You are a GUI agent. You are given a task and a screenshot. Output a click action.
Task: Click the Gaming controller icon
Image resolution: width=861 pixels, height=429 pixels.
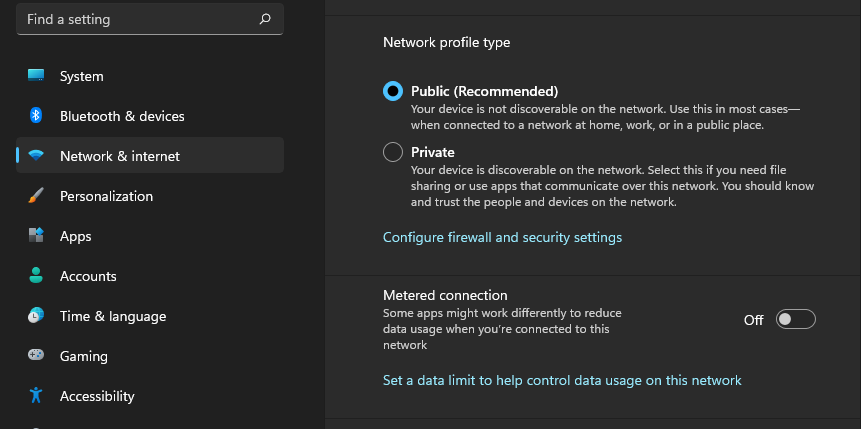click(36, 356)
